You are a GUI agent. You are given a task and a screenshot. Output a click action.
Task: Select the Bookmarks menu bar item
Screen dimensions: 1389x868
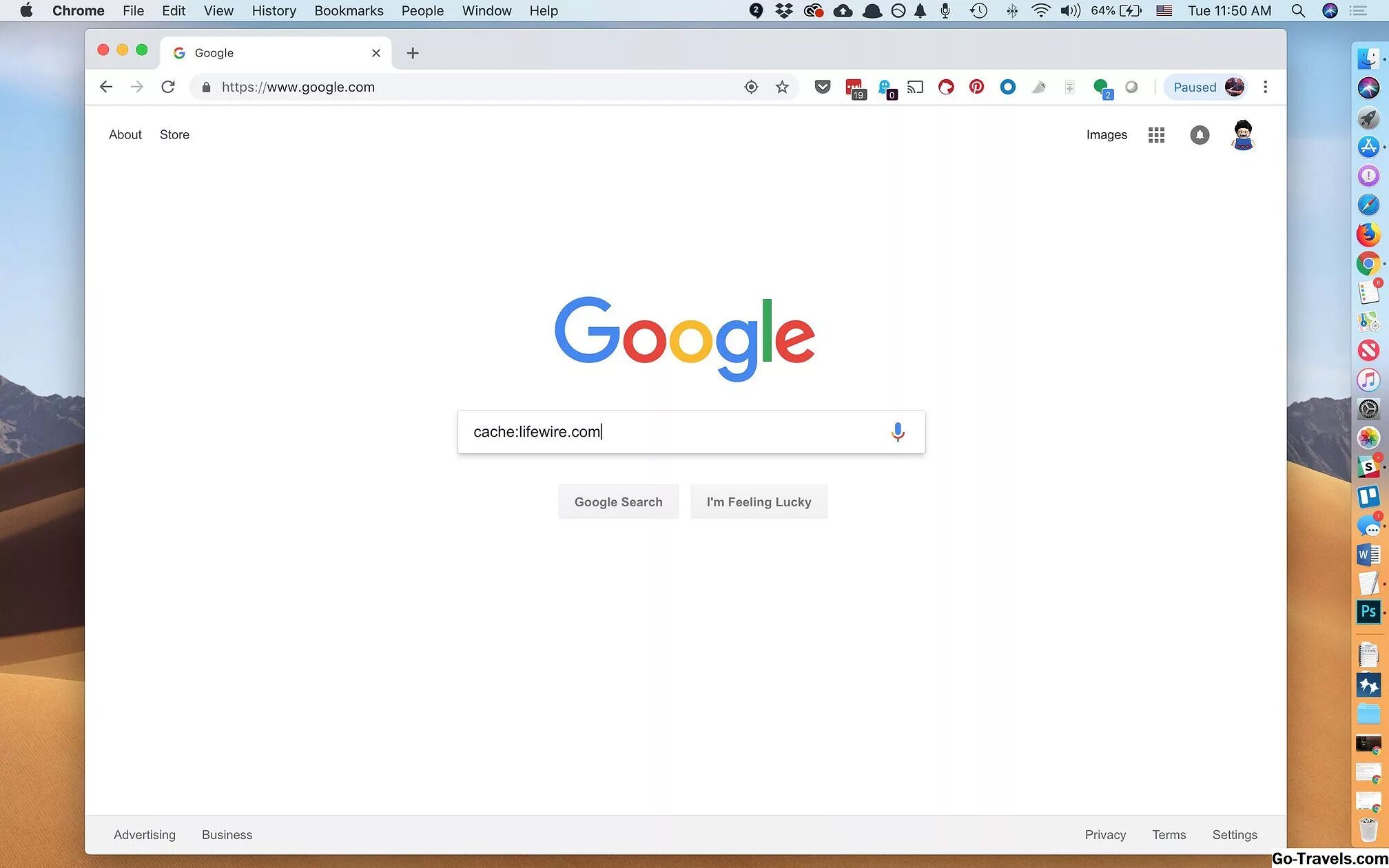coord(348,11)
